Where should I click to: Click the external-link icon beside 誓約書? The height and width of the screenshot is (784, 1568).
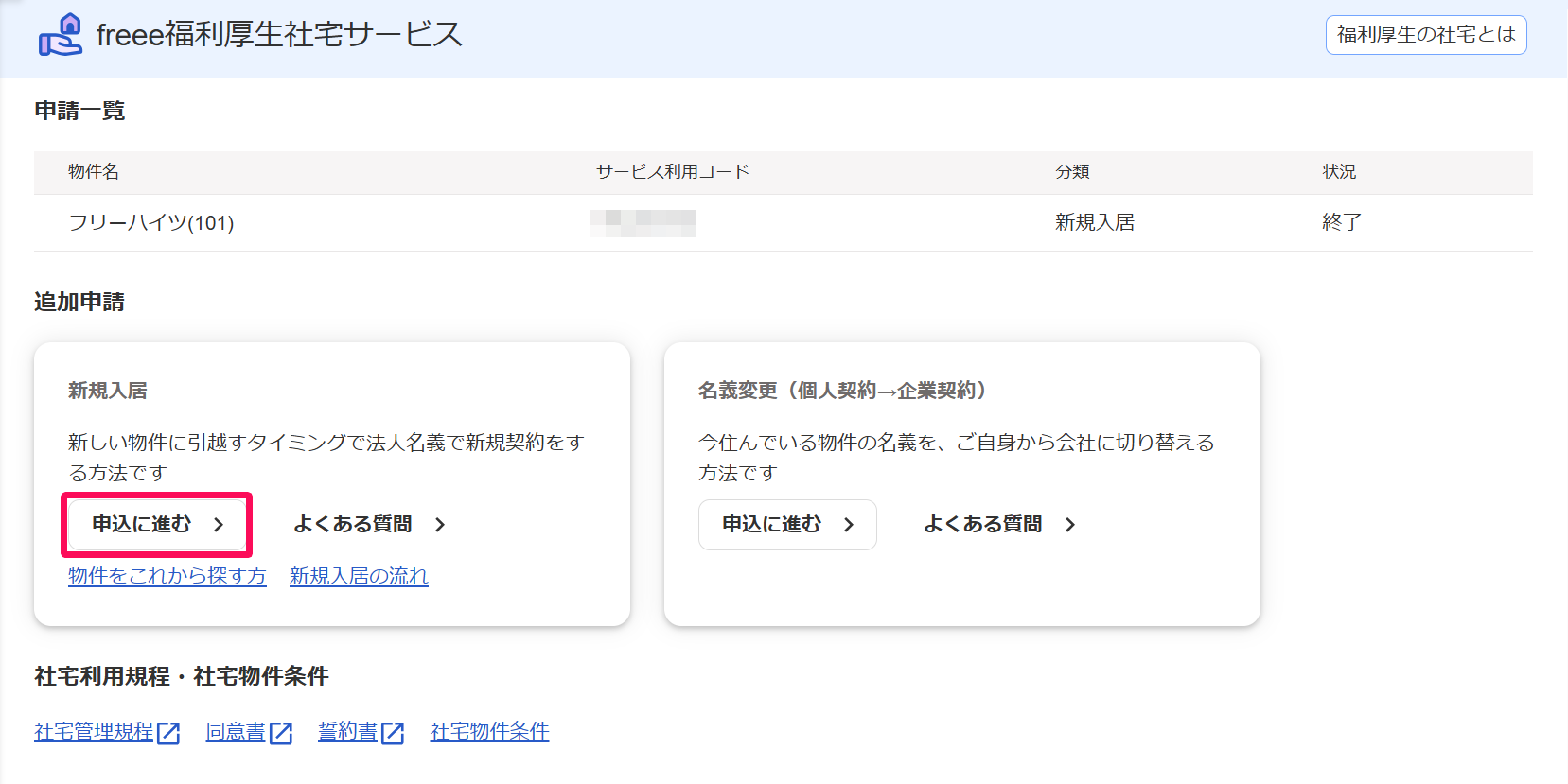click(x=393, y=733)
